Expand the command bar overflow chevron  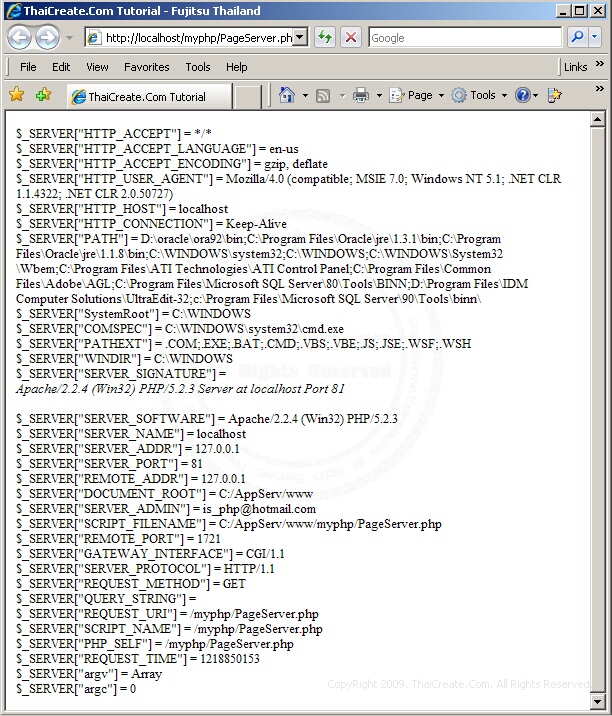pyautogui.click(x=600, y=89)
